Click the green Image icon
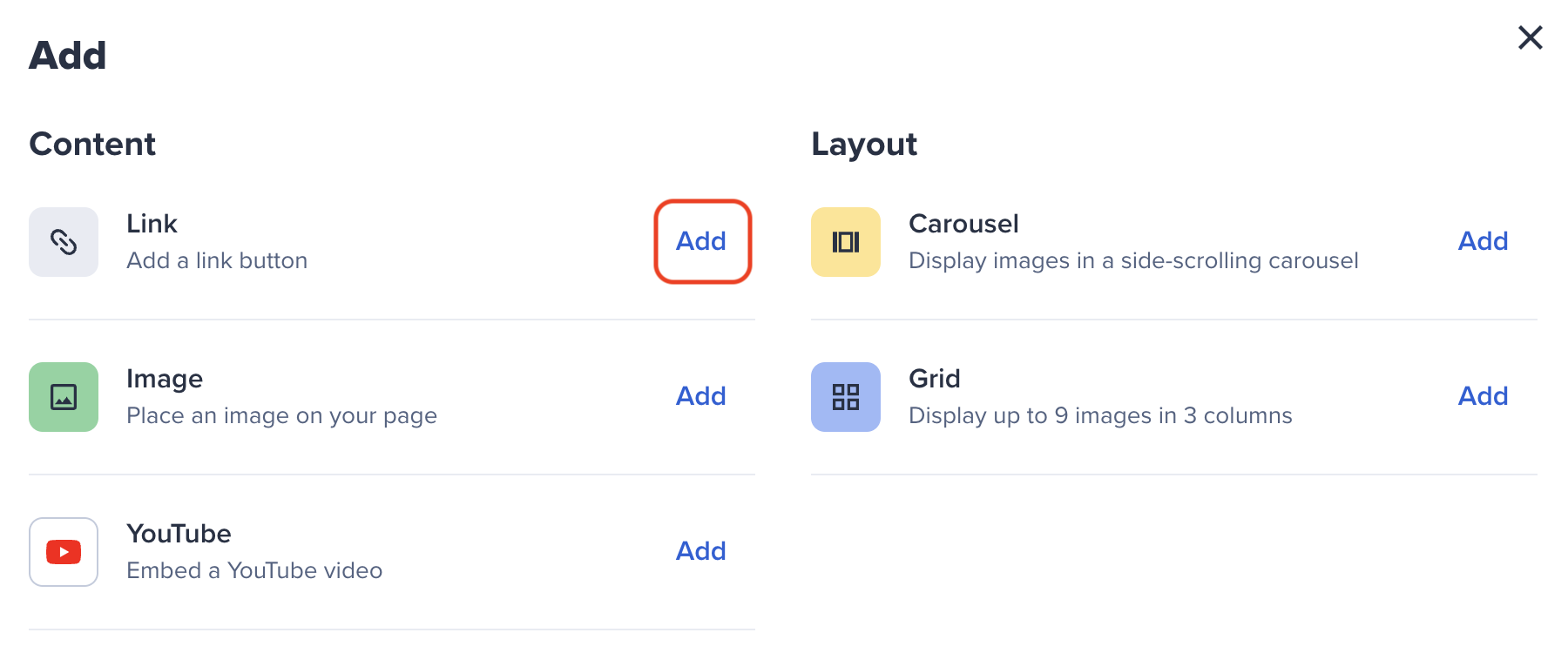This screenshot has width=1568, height=653. pyautogui.click(x=64, y=397)
